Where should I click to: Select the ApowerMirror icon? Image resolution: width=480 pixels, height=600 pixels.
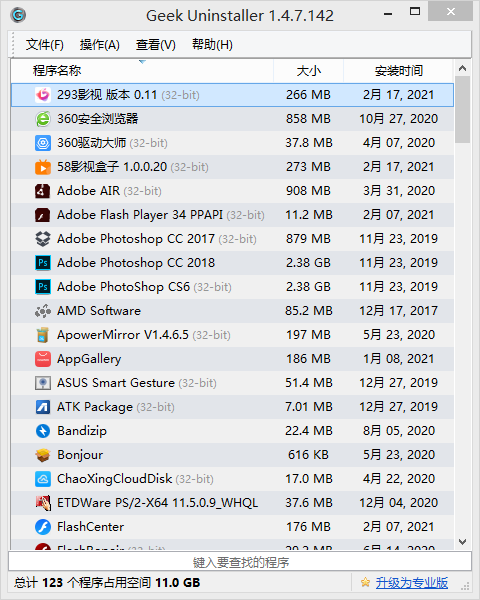pyautogui.click(x=42, y=335)
